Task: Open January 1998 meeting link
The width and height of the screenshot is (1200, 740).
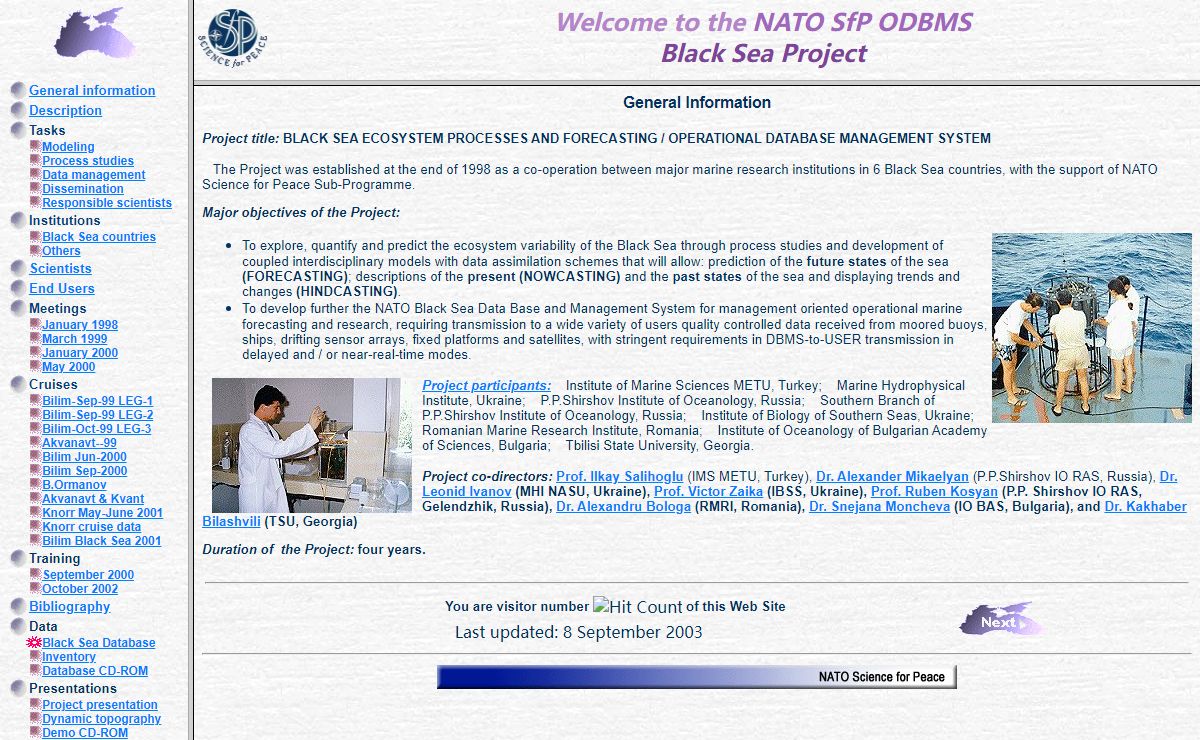Action: pyautogui.click(x=80, y=325)
